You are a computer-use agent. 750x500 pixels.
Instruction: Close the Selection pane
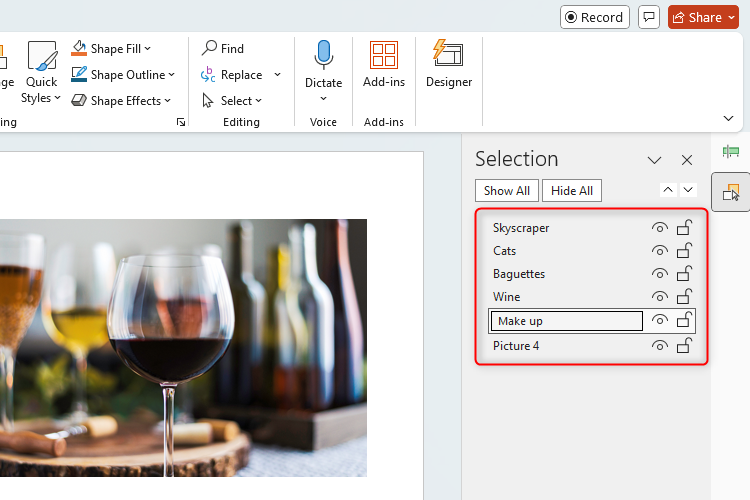coord(687,160)
